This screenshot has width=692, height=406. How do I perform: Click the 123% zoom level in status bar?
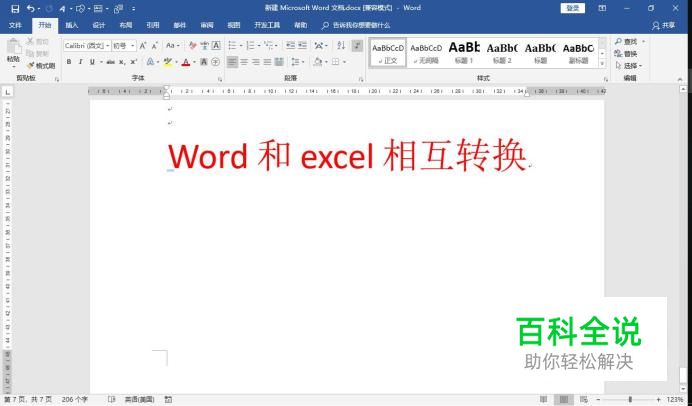(675, 399)
